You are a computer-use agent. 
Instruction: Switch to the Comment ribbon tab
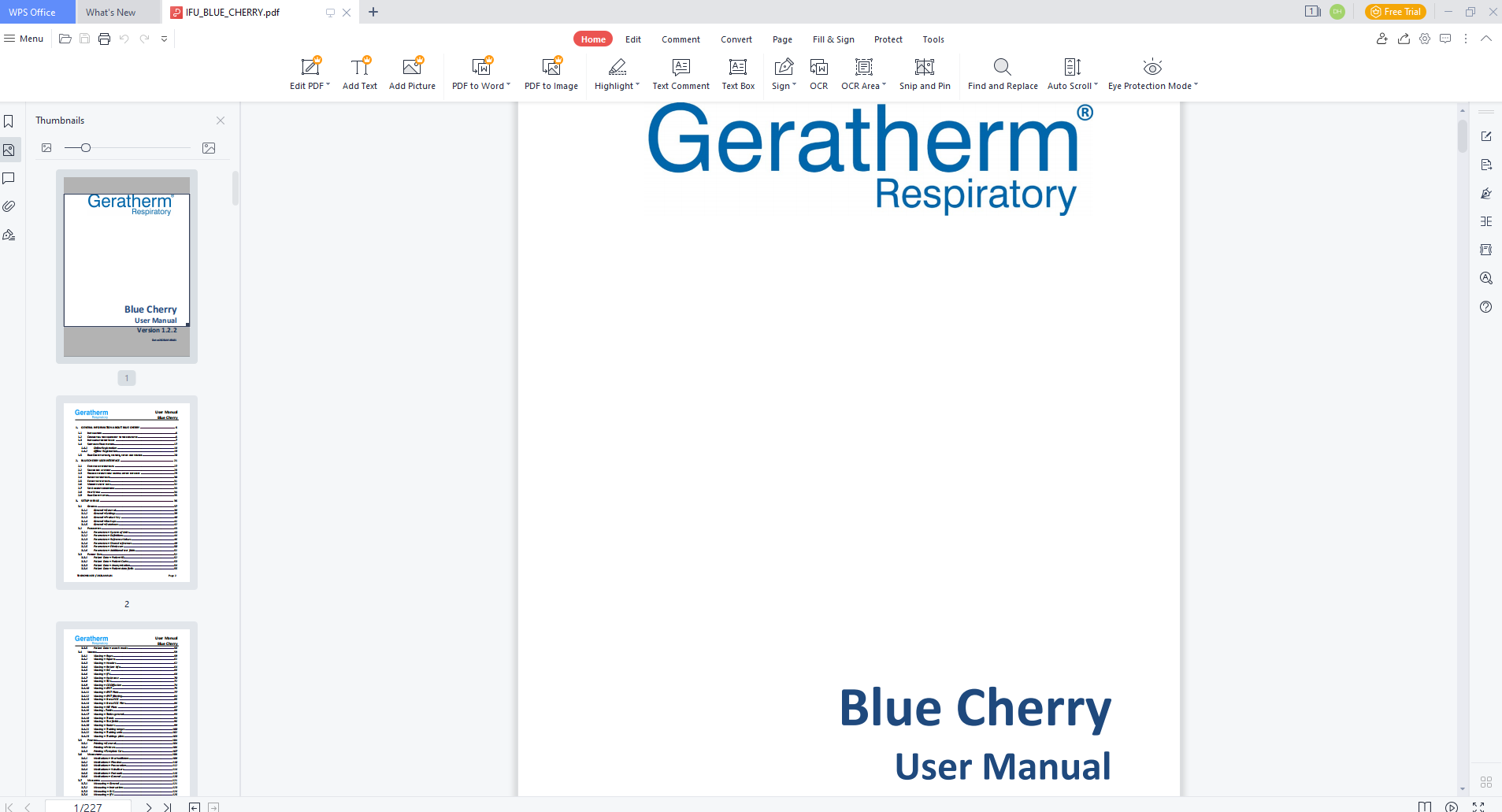pyautogui.click(x=681, y=39)
